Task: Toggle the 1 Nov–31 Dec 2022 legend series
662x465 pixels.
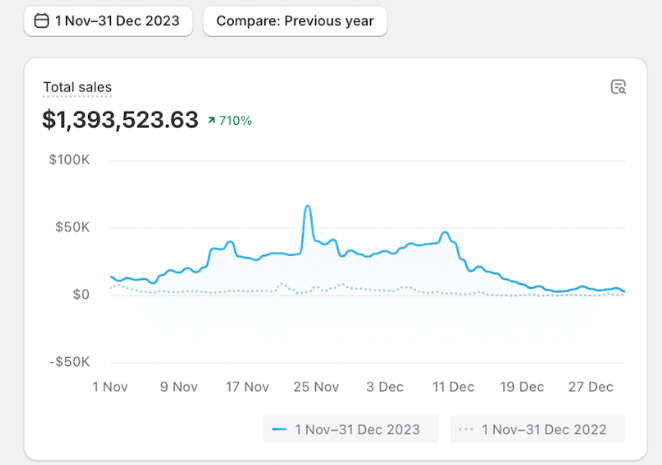Action: 537,429
